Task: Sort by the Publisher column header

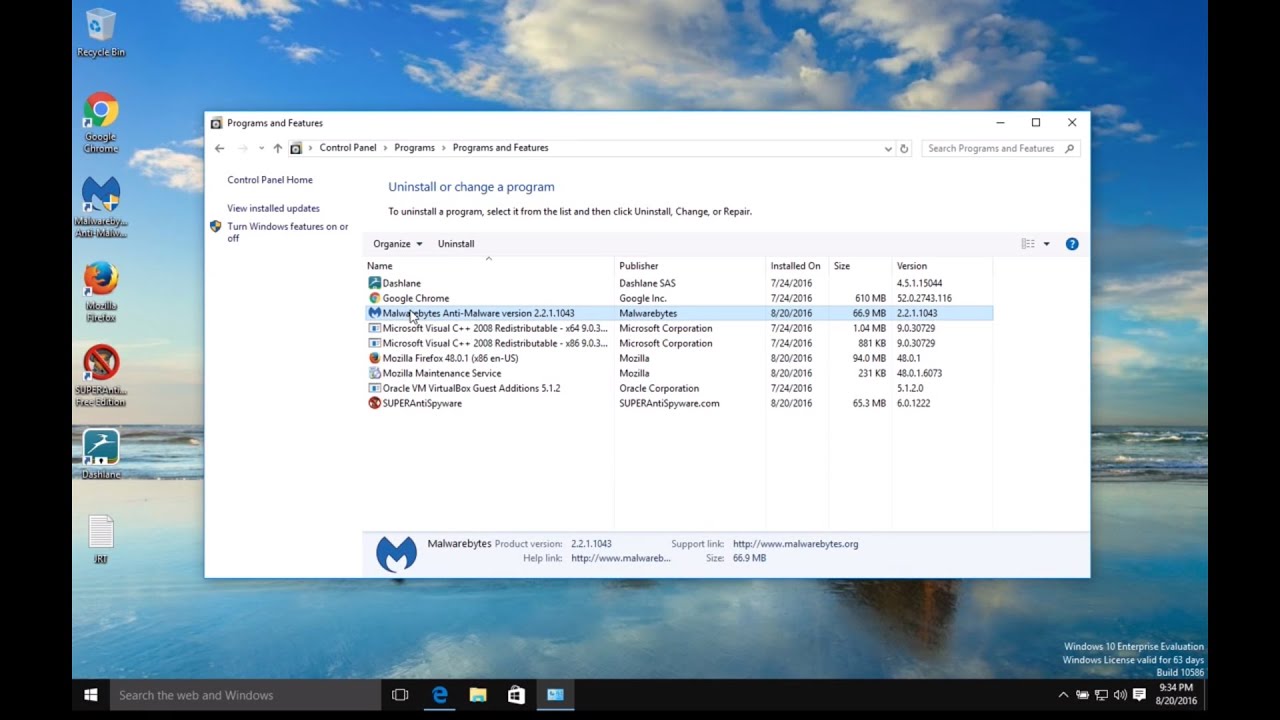Action: point(690,266)
